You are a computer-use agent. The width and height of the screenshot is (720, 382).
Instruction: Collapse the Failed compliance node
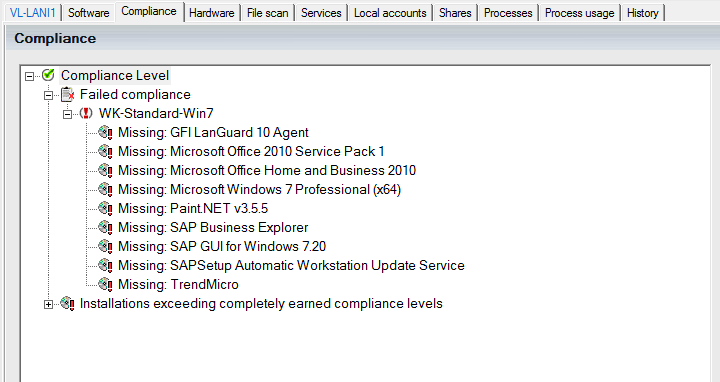pos(48,95)
